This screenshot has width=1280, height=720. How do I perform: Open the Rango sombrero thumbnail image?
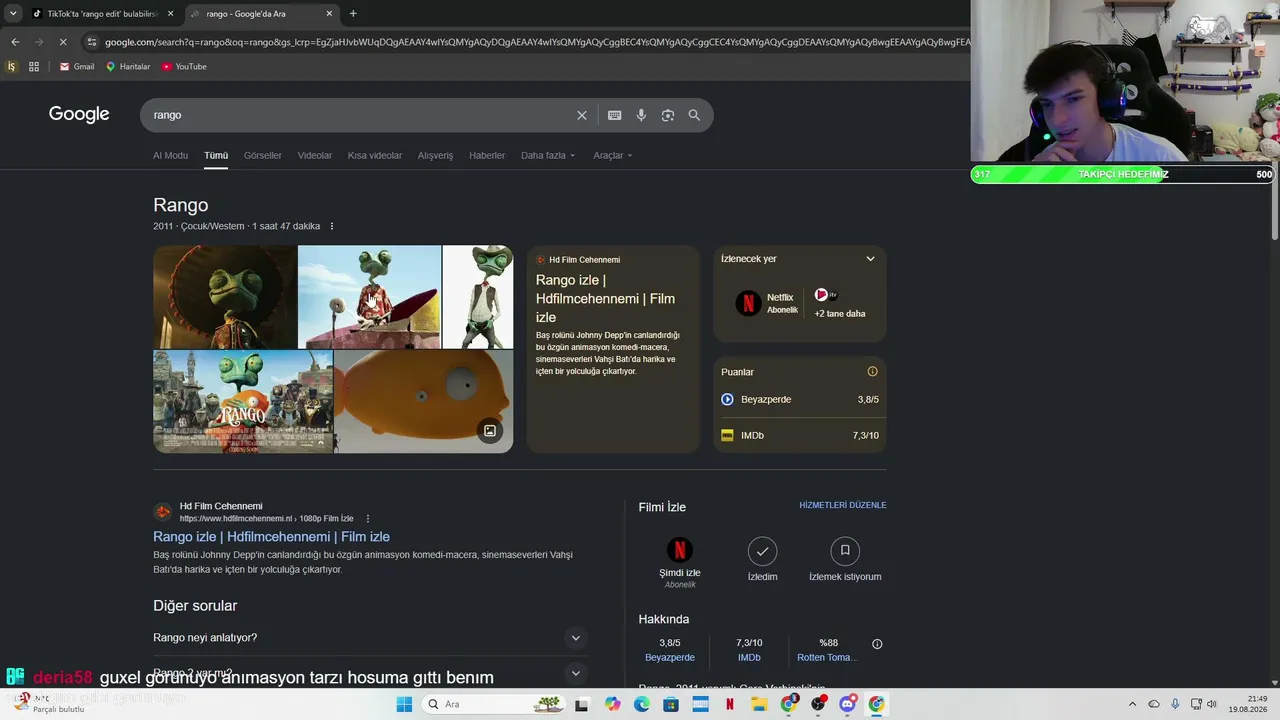225,297
